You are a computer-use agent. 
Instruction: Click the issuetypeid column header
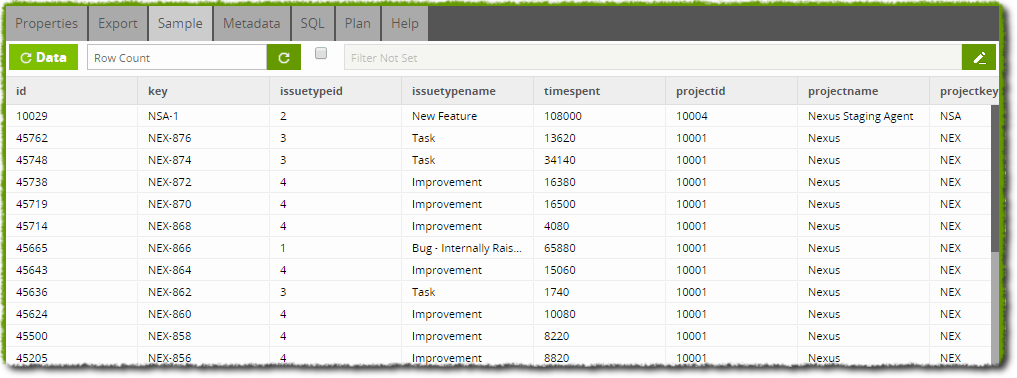[335, 91]
